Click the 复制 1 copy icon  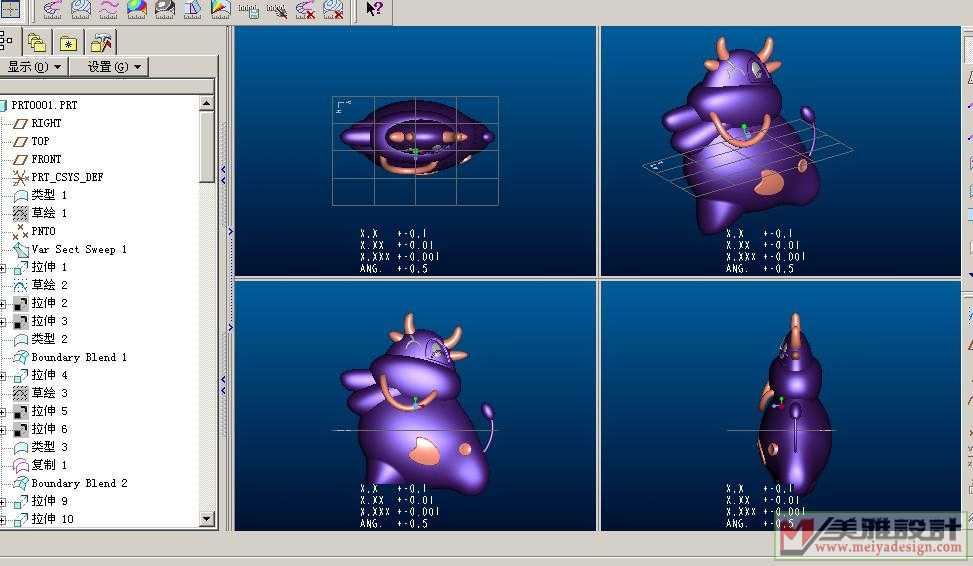point(20,465)
